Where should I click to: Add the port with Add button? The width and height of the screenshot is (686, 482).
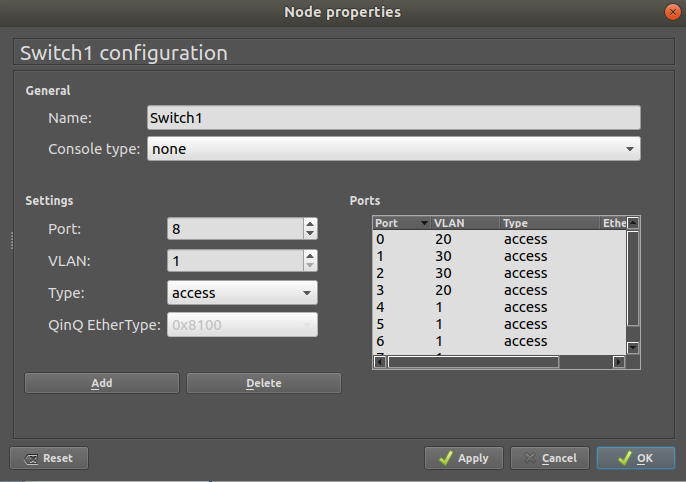coord(102,383)
